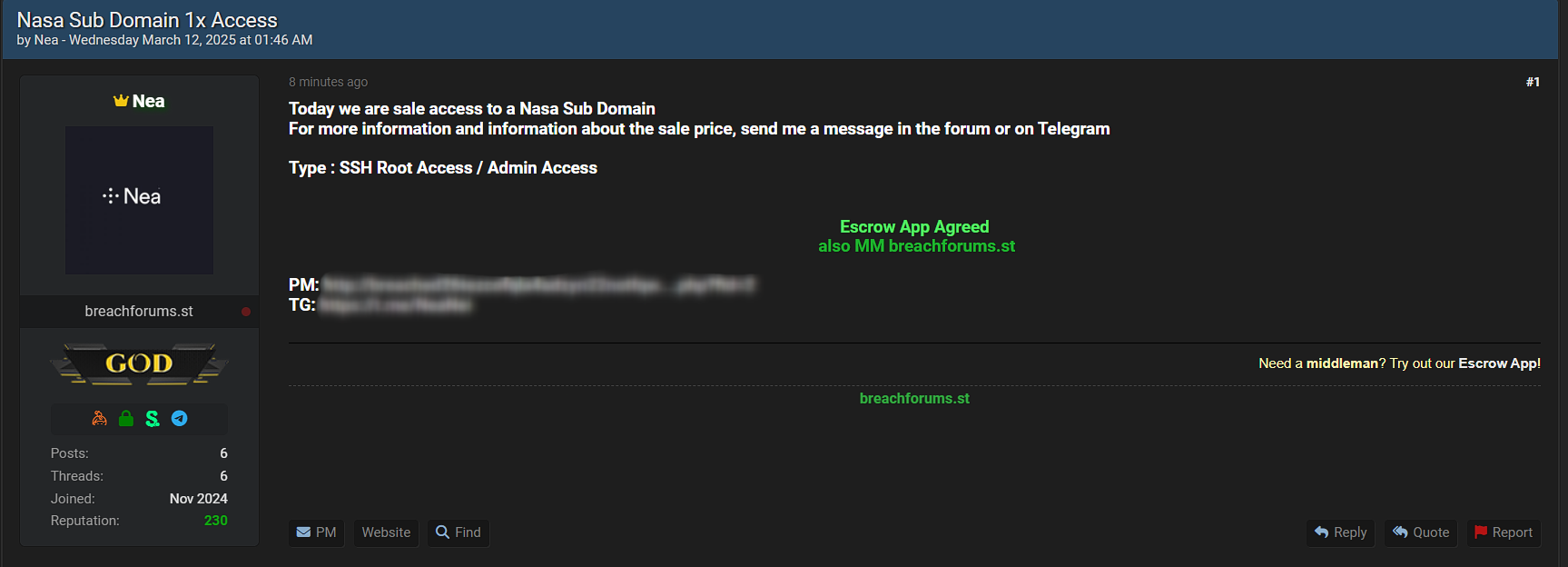The height and width of the screenshot is (567, 1568).
Task: Send a PM using the PM button
Action: [x=317, y=532]
